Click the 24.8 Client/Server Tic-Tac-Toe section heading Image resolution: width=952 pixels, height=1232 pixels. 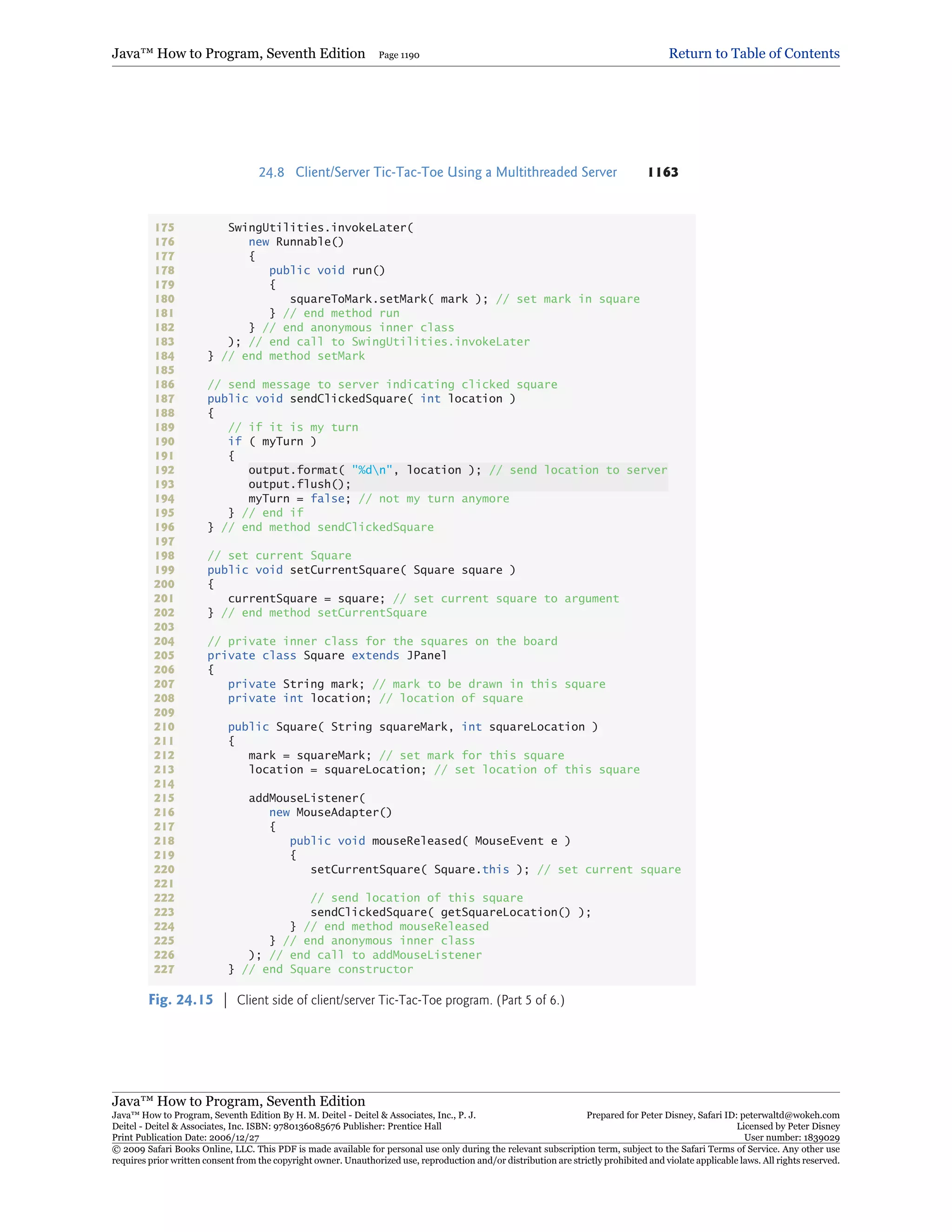click(437, 172)
